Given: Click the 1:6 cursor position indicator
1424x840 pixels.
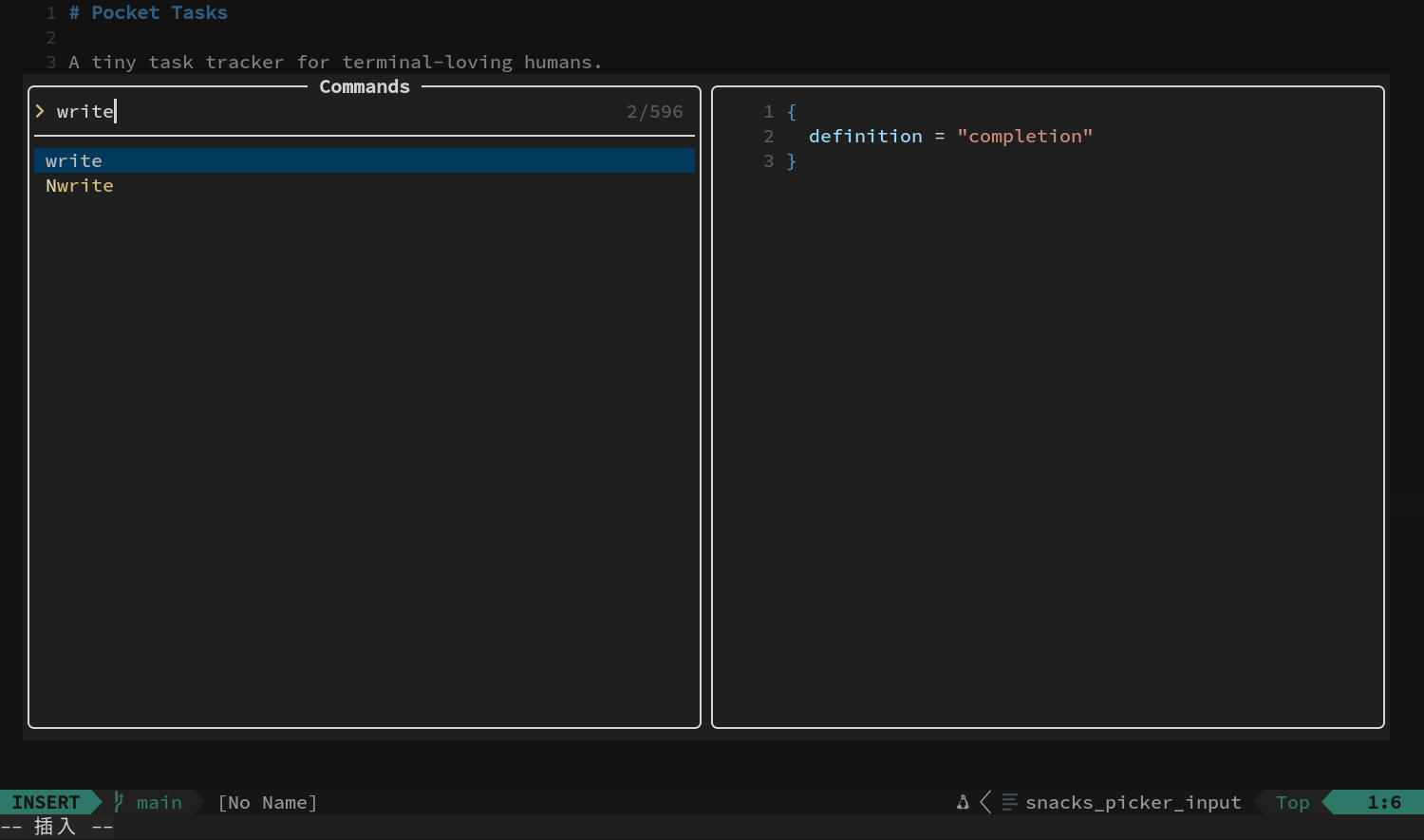Looking at the screenshot, I should [1384, 802].
